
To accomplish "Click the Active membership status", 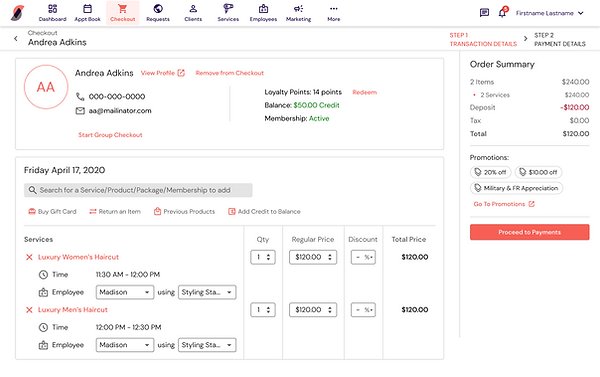I will pyautogui.click(x=319, y=118).
